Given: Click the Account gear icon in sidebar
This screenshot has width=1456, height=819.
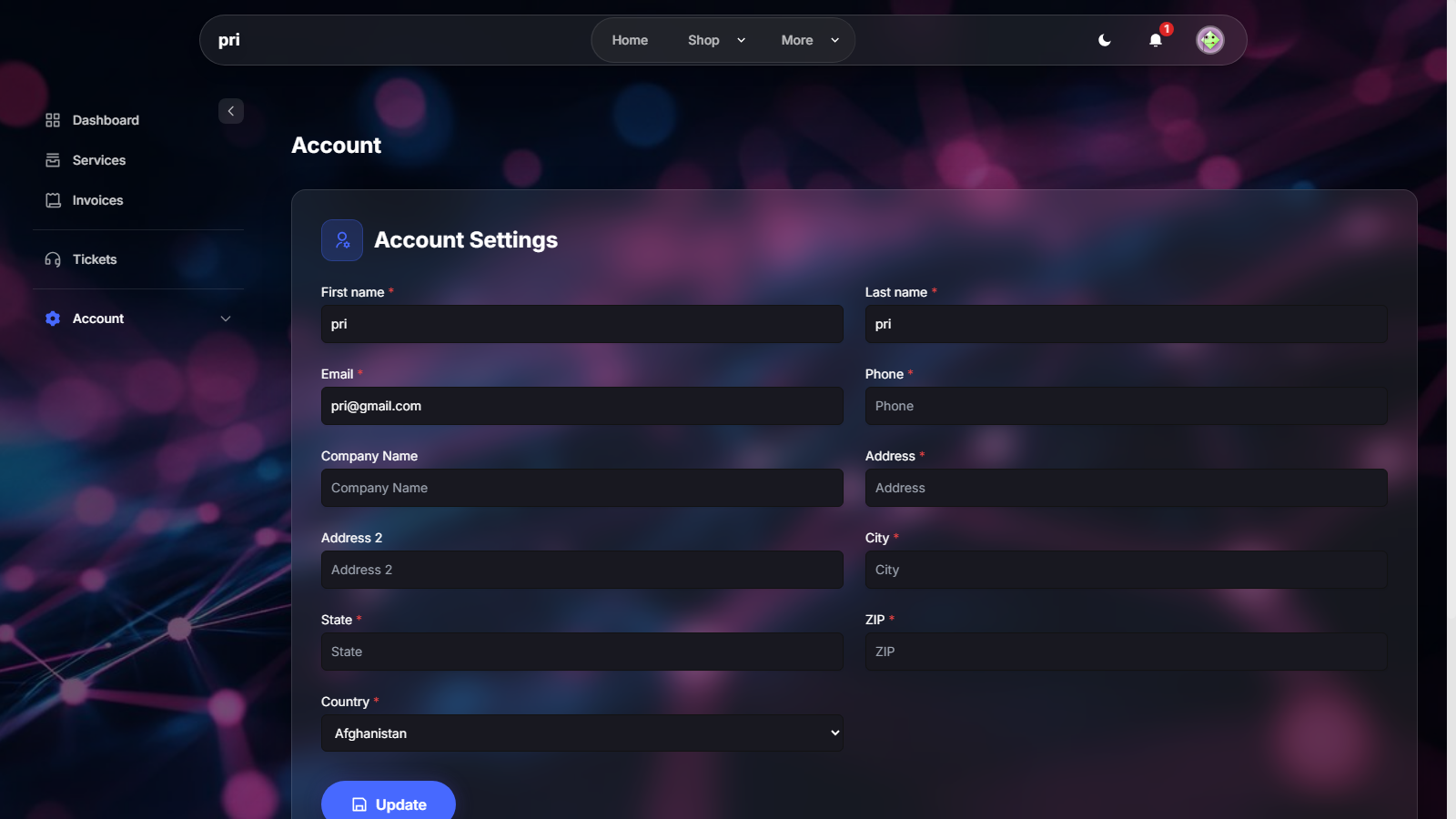Looking at the screenshot, I should click(x=53, y=318).
